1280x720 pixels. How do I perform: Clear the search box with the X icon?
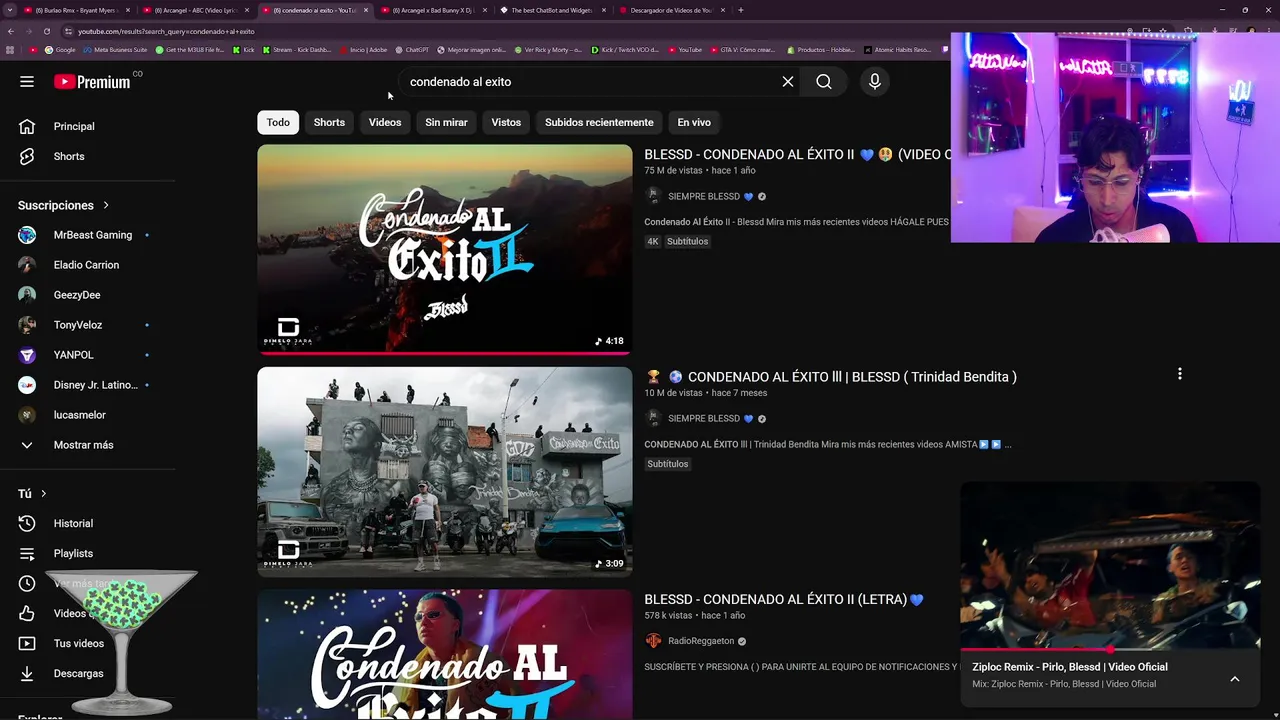click(x=788, y=82)
